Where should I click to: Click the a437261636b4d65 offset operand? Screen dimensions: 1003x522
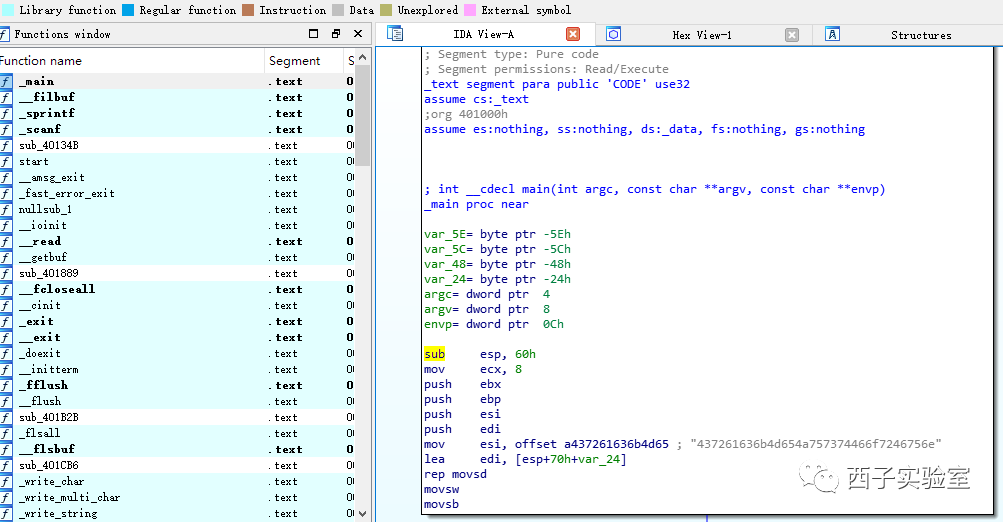click(x=616, y=444)
